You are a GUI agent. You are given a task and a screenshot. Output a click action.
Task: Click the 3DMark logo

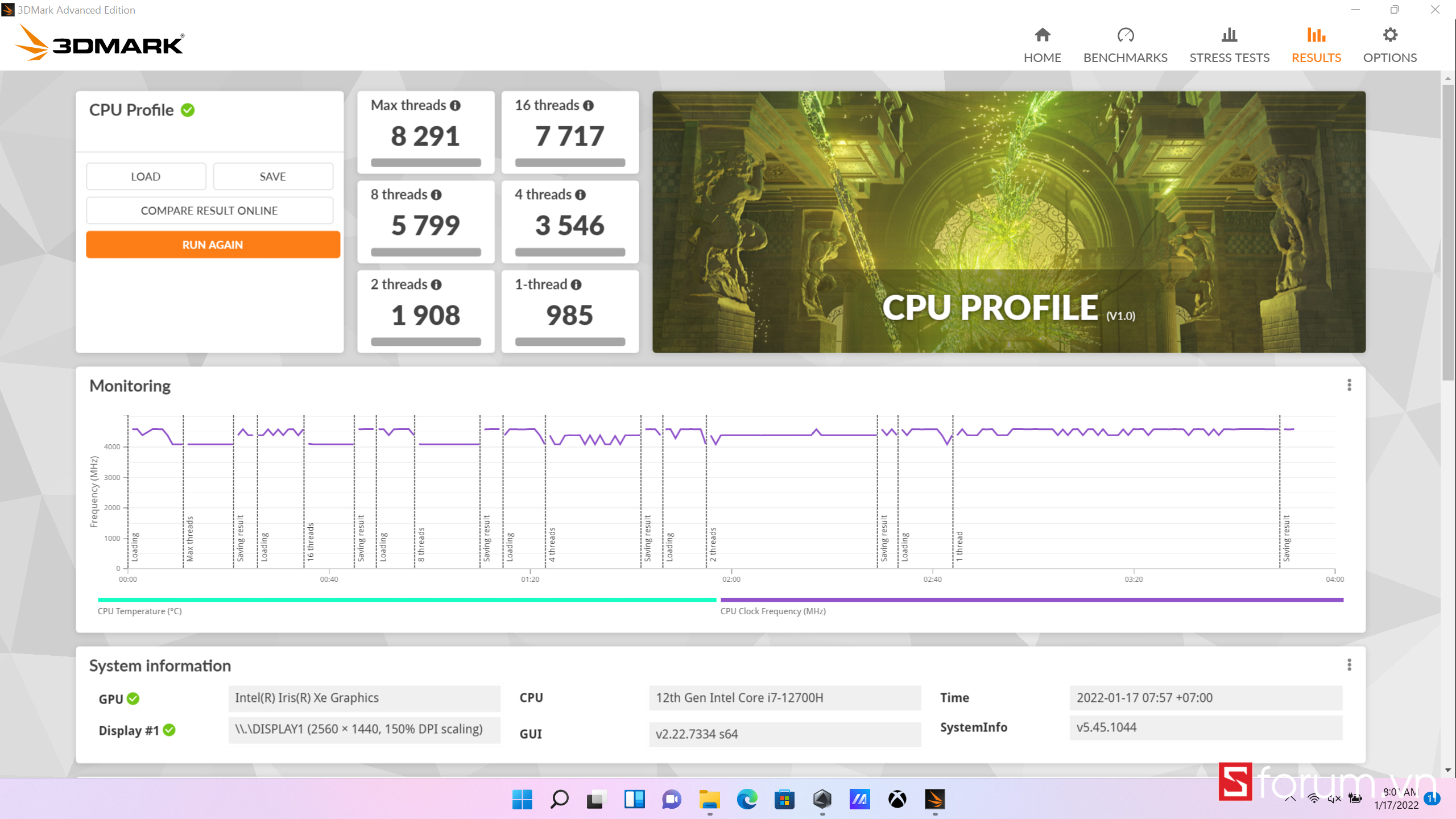[100, 43]
